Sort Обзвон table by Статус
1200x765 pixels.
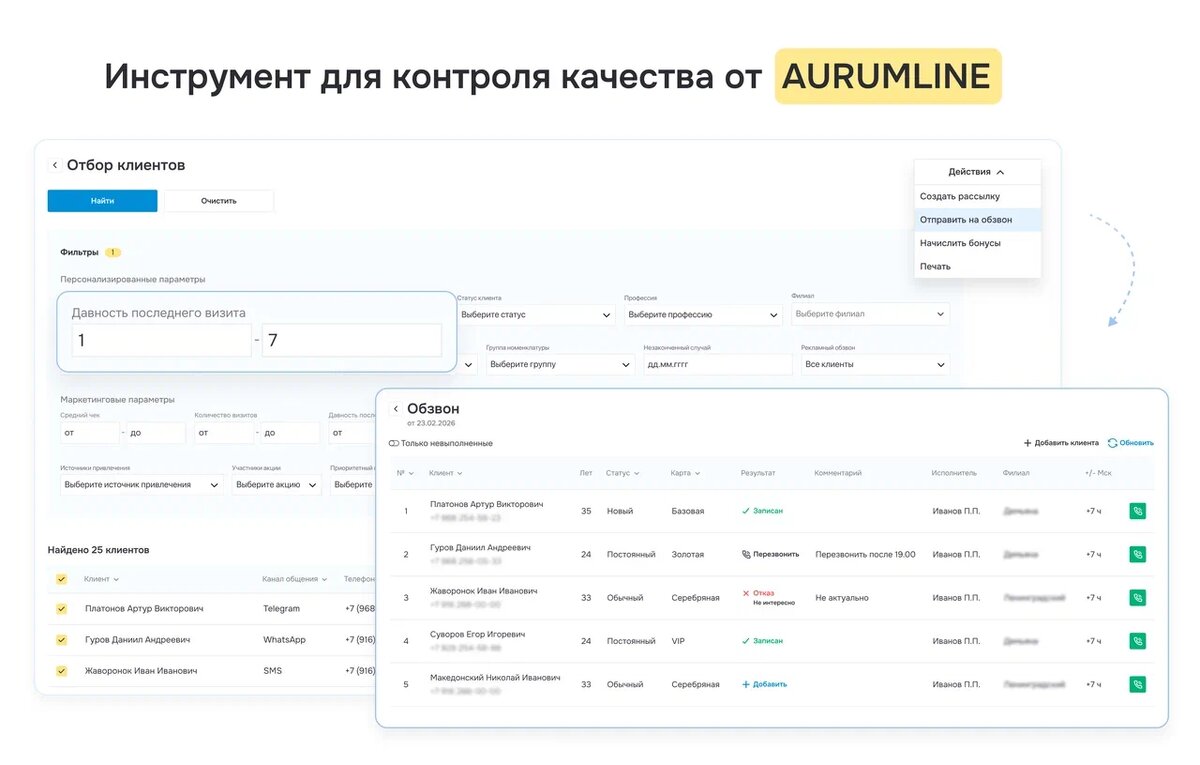[623, 473]
